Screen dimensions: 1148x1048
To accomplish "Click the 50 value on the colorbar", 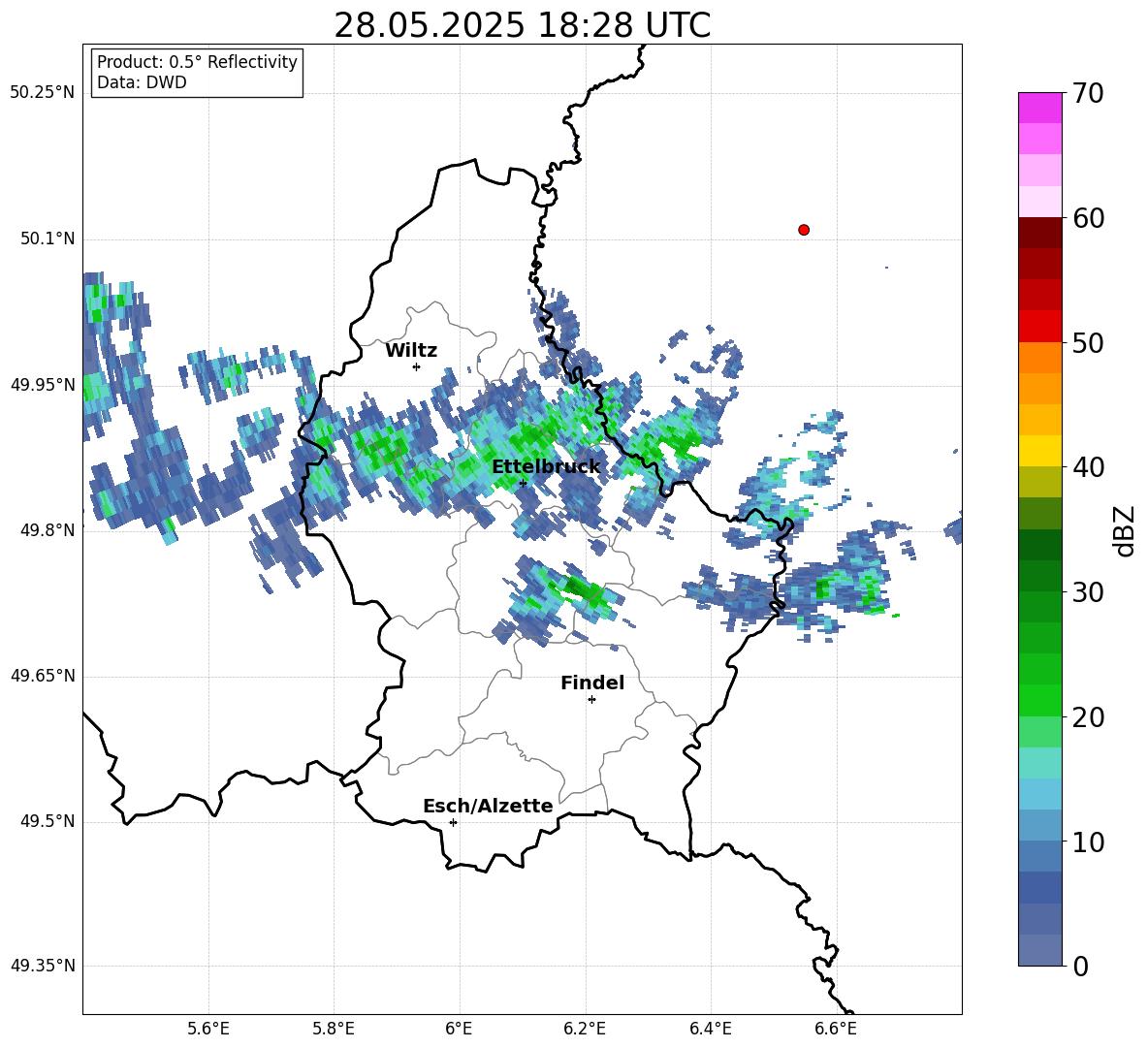I will [x=1088, y=343].
